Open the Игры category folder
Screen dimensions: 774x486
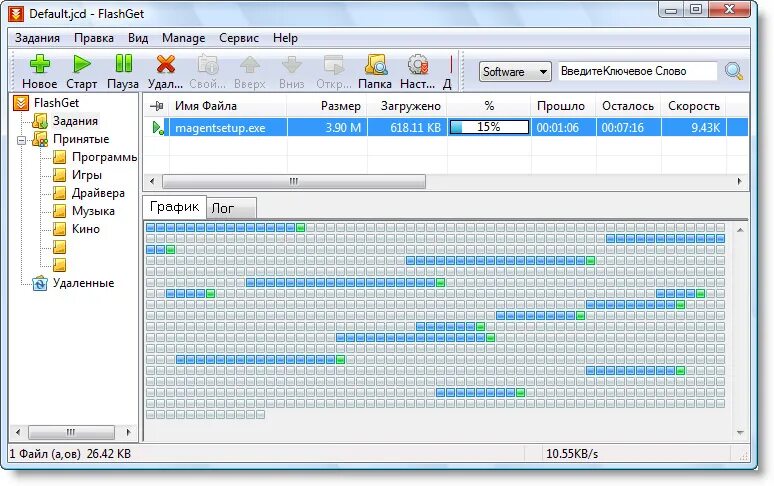click(x=60, y=175)
